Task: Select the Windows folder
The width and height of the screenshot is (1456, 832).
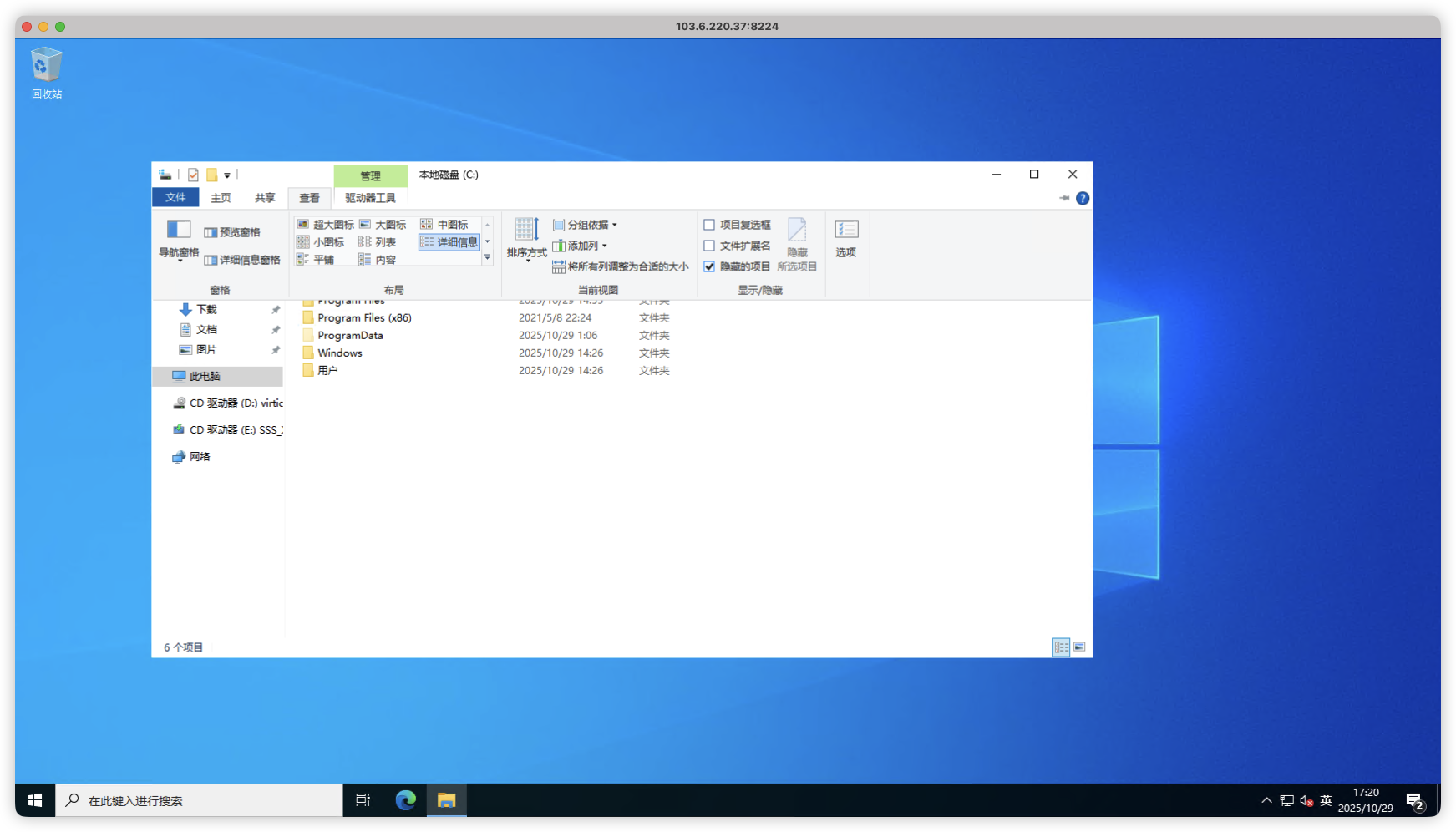Action: click(x=340, y=353)
